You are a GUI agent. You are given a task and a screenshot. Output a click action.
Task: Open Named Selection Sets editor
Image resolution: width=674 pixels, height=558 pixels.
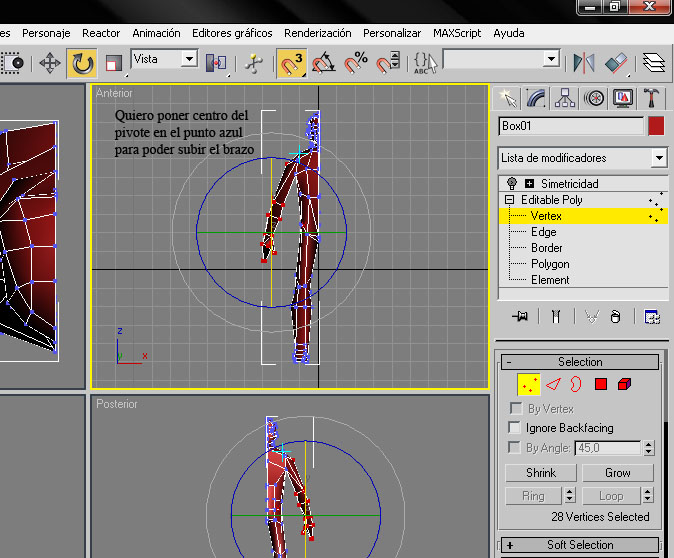click(425, 63)
